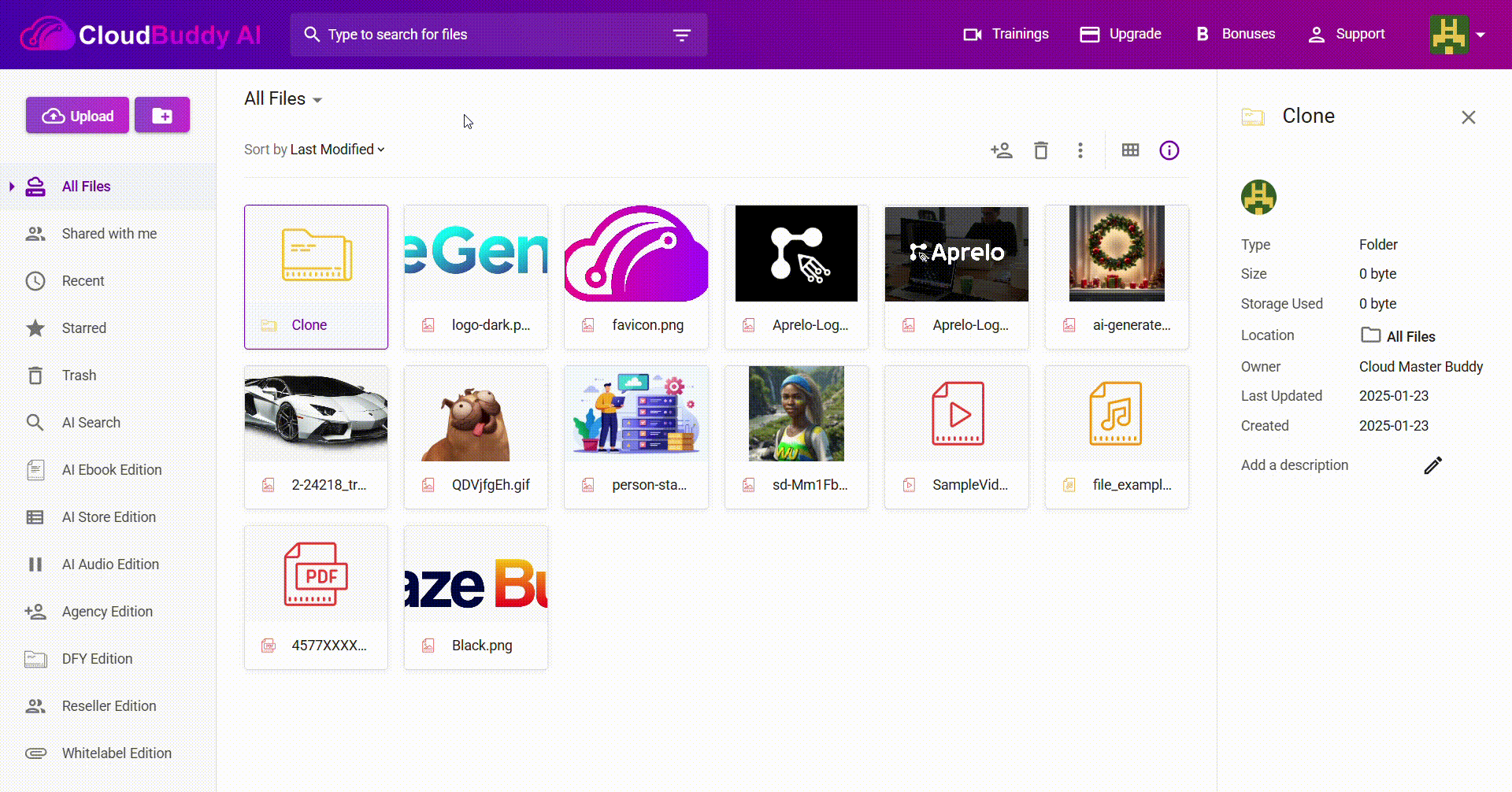Open the search filter icon

[681, 35]
